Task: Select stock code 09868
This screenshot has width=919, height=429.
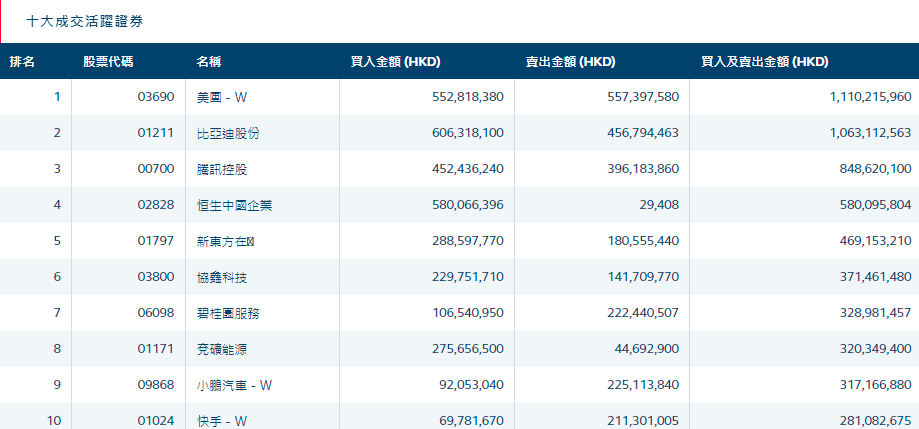Action: point(156,385)
